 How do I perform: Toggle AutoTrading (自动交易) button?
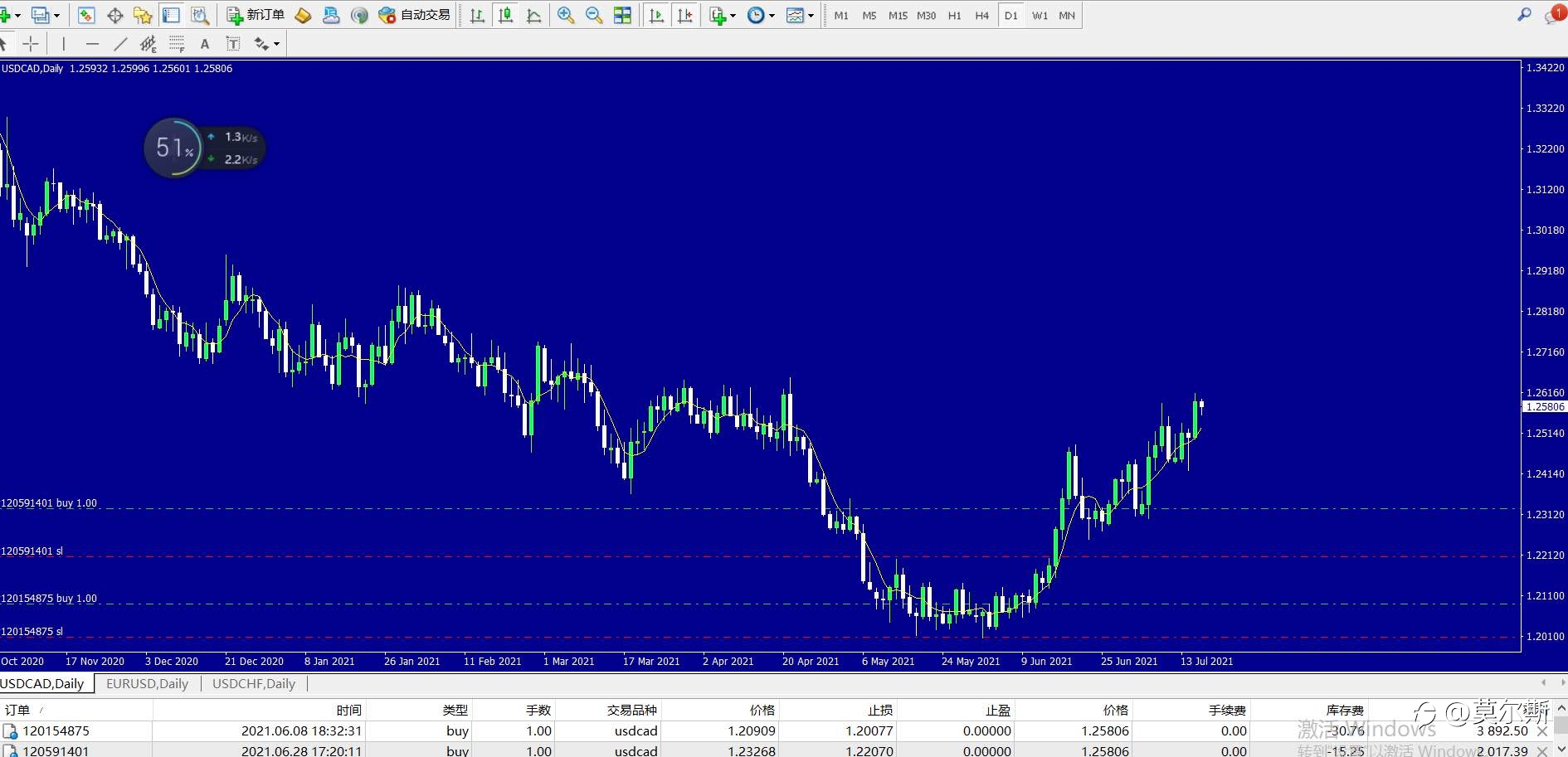[x=414, y=15]
